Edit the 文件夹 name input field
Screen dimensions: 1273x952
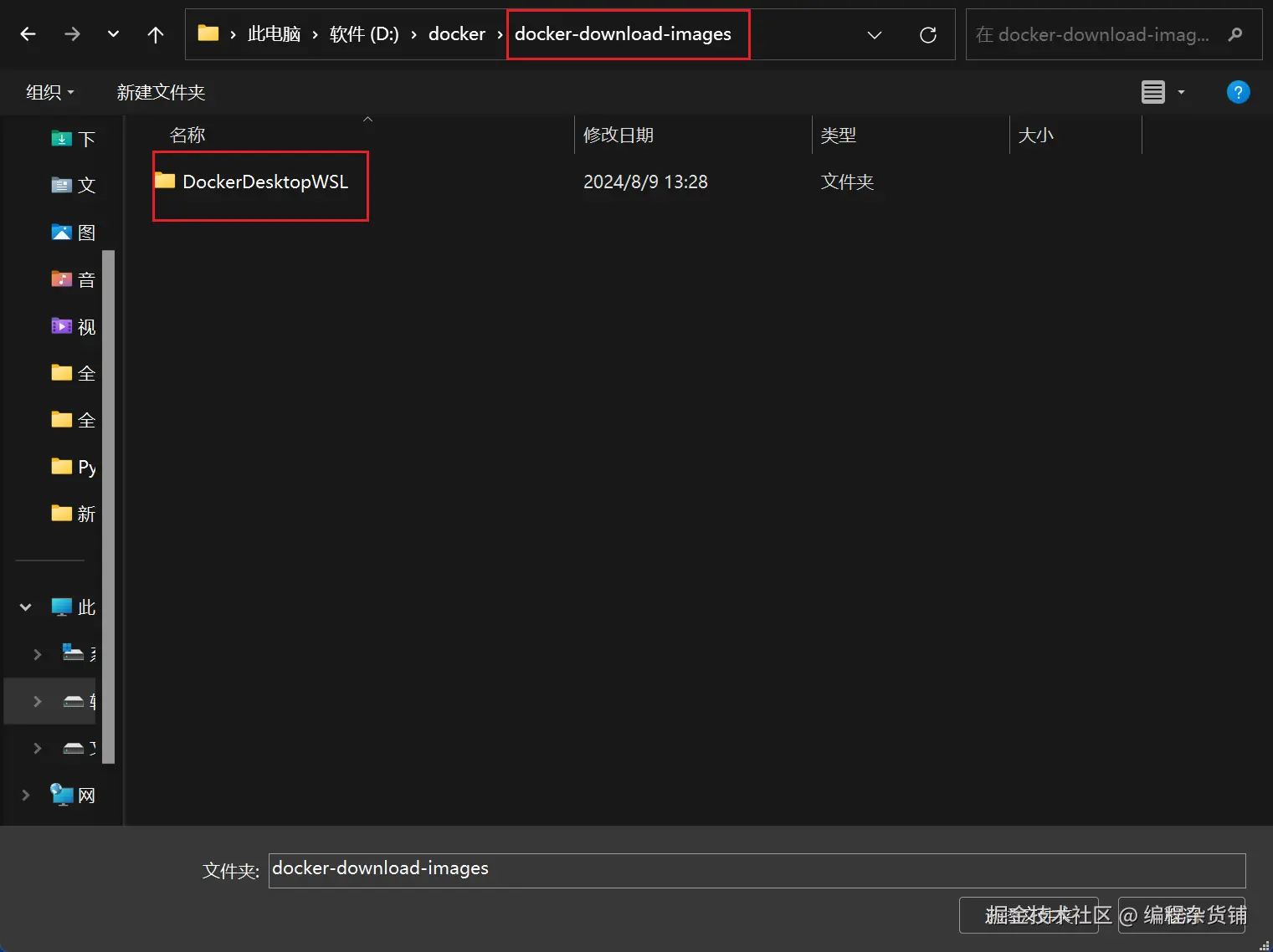pos(757,870)
